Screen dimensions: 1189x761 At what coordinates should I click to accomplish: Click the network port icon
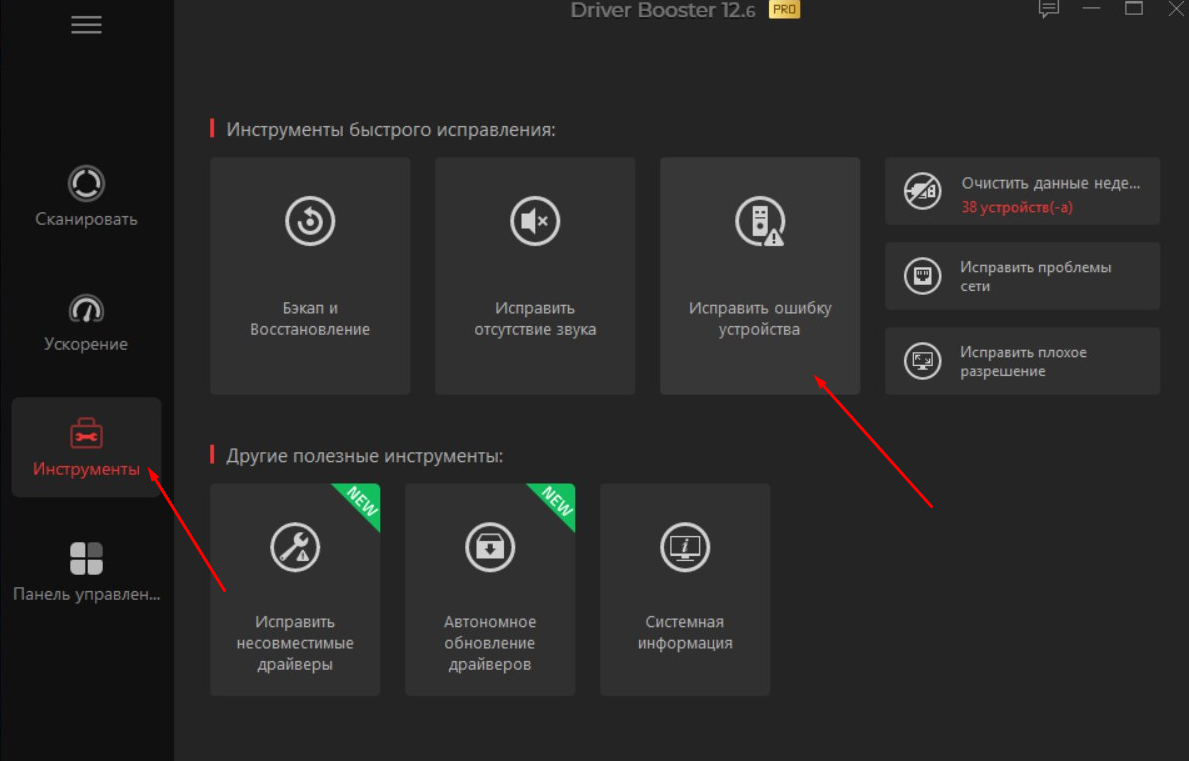pyautogui.click(x=922, y=276)
